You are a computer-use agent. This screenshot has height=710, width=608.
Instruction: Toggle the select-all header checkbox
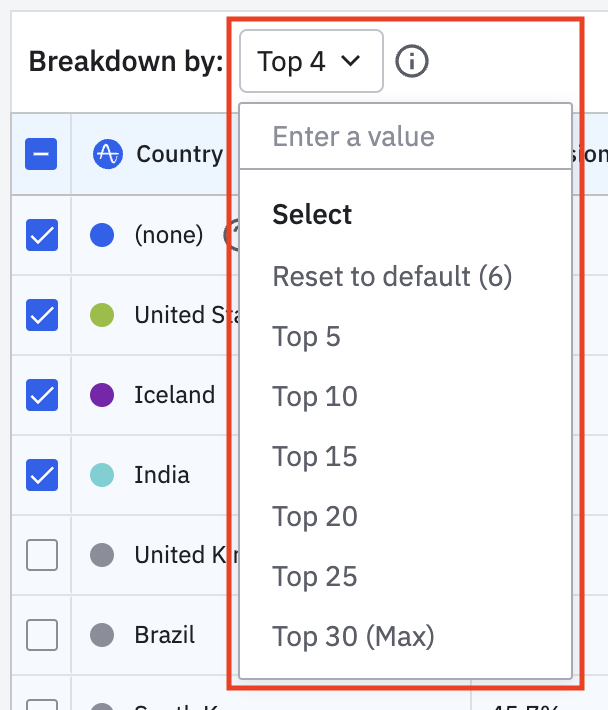[x=41, y=154]
